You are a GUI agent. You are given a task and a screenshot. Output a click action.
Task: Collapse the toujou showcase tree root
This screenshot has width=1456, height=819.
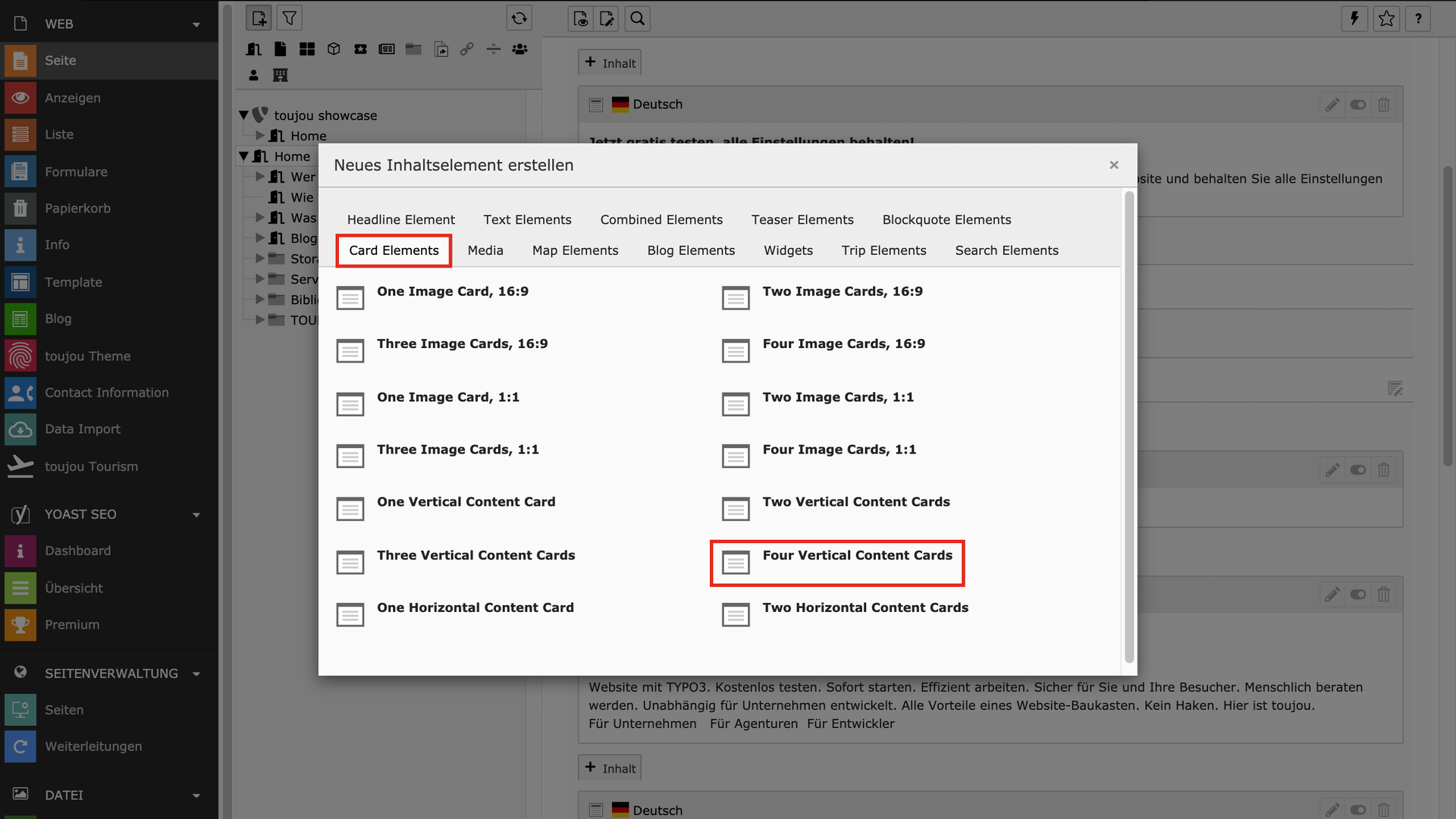[x=243, y=115]
